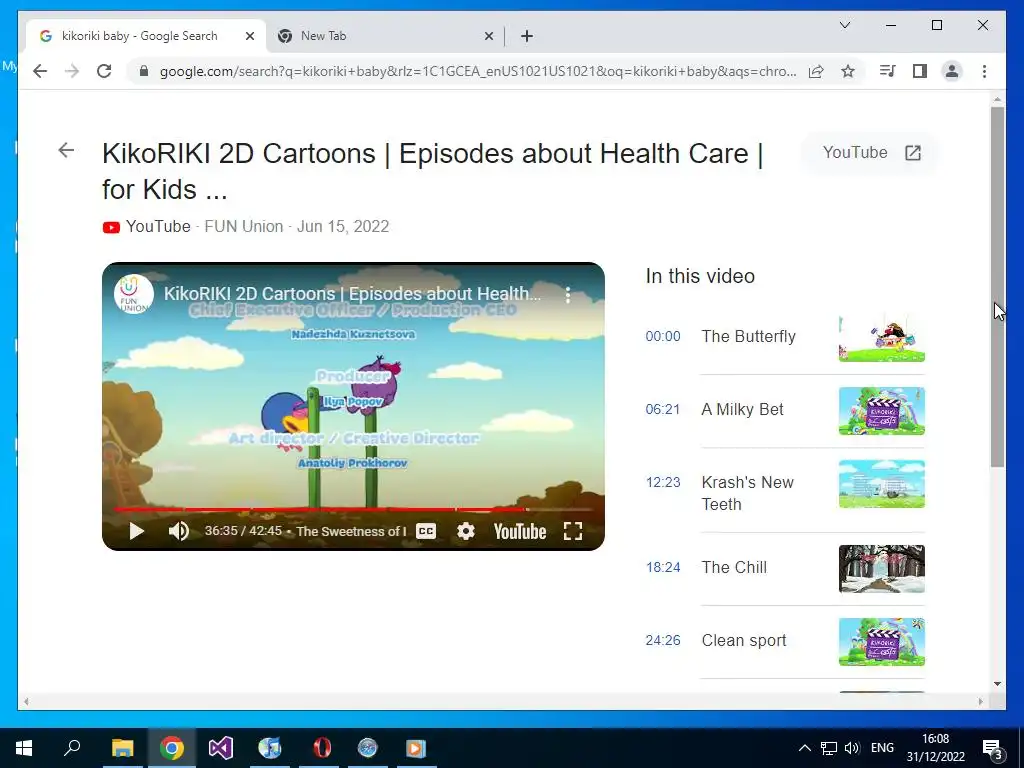This screenshot has height=768, width=1024.
Task: Open the Chrome side panel
Action: [920, 71]
